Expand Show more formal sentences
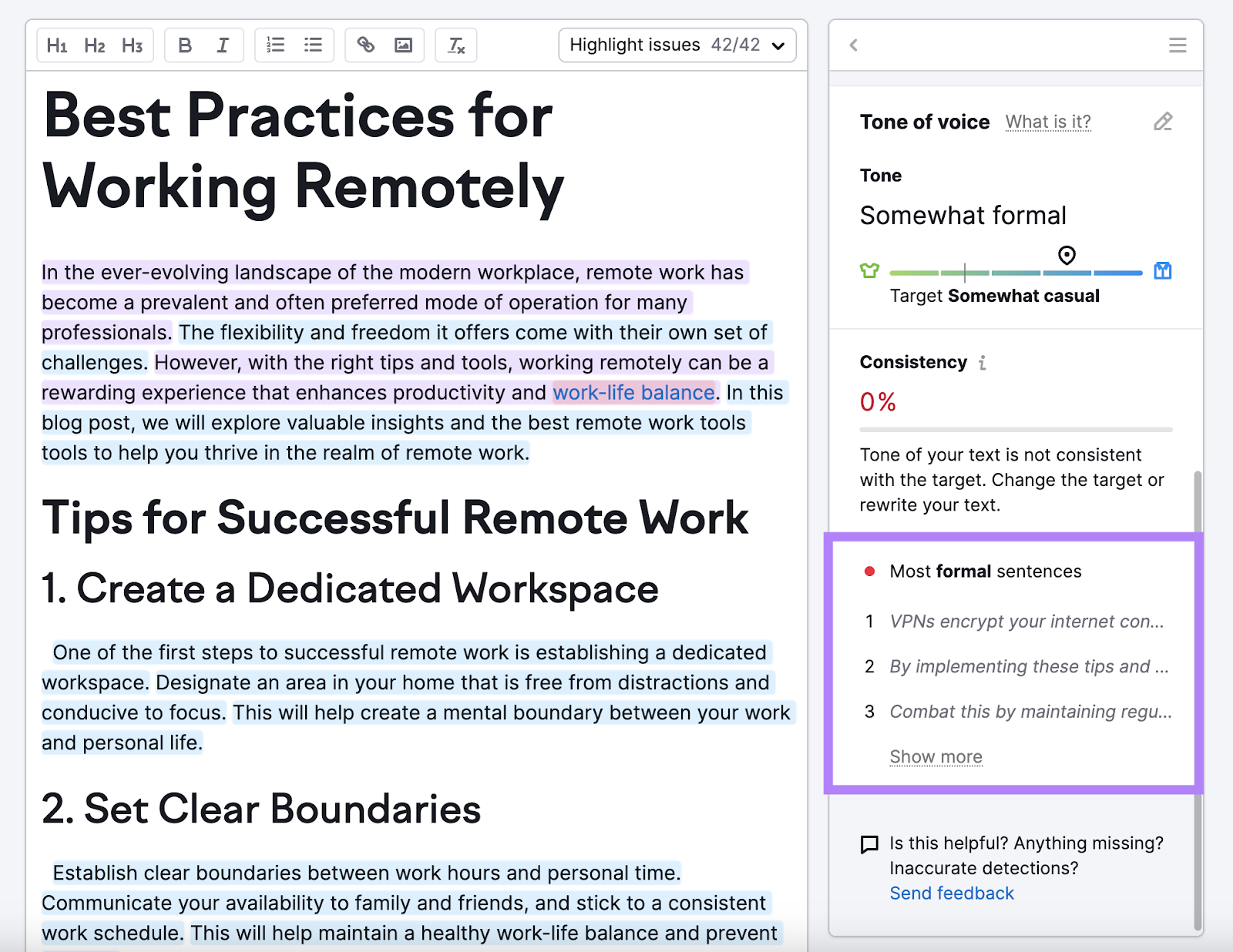The width and height of the screenshot is (1233, 952). click(936, 756)
